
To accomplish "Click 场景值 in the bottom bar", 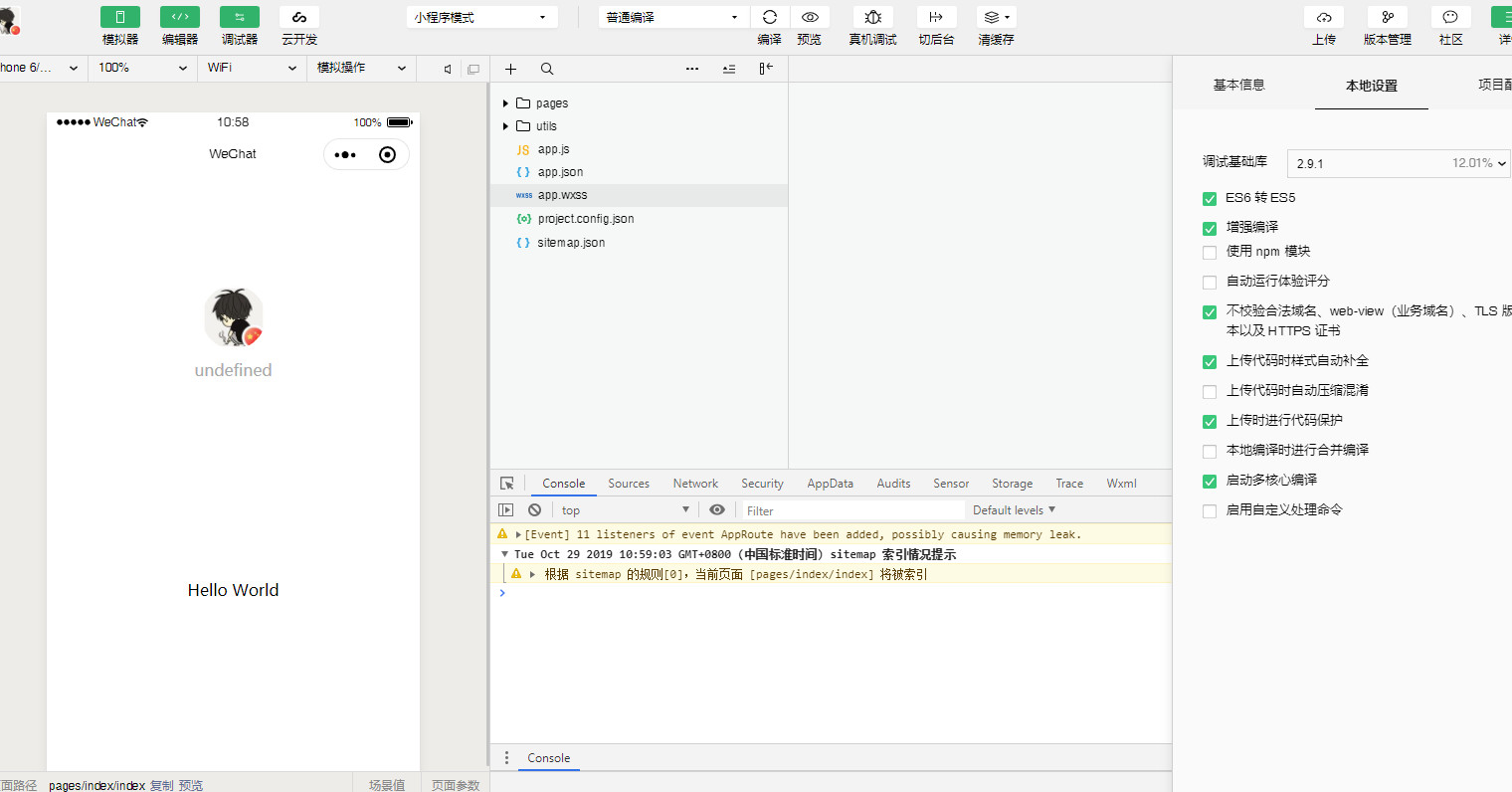I will point(387,785).
